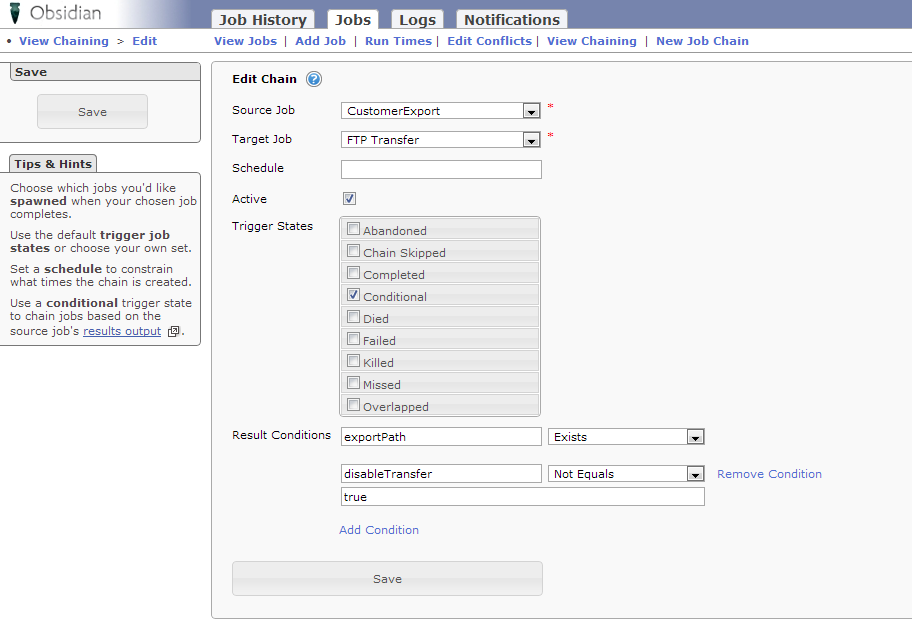Screen dimensions: 912x626
Task: Click the Schedule input field
Action: 441,169
